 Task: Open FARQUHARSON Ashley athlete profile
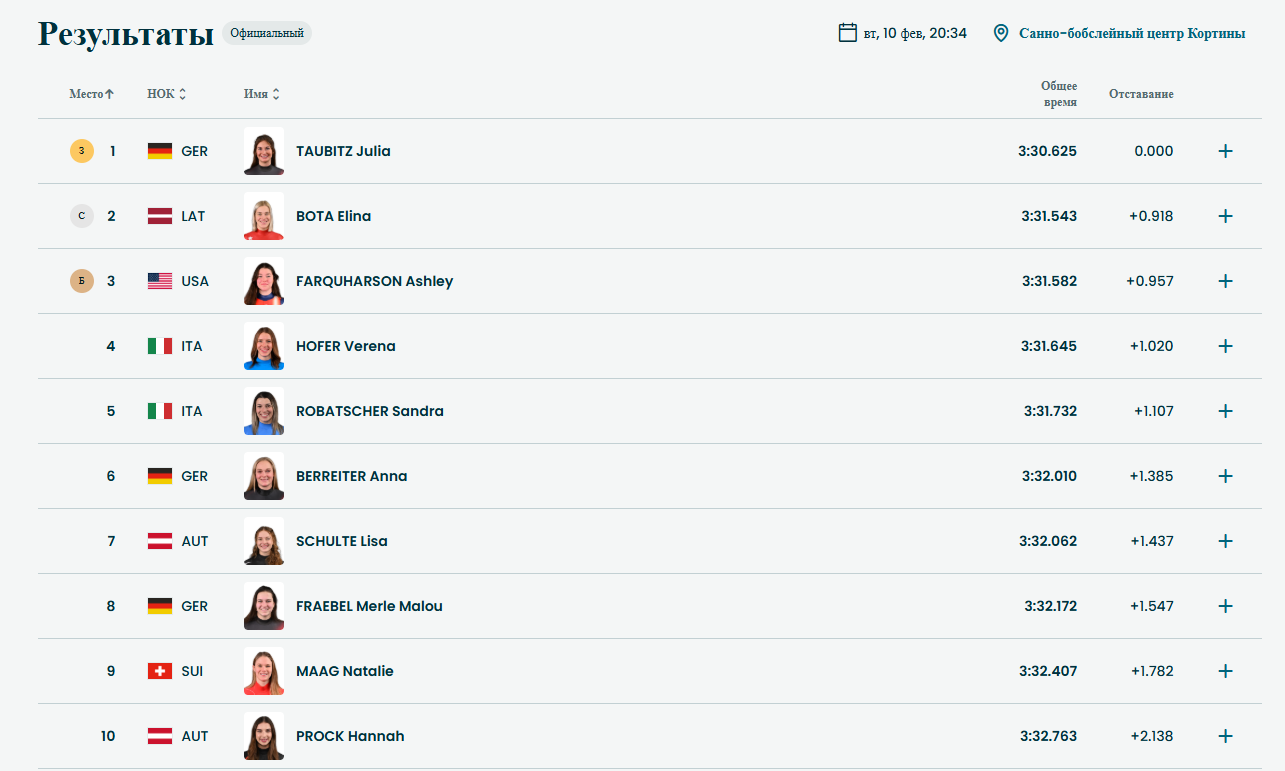tap(374, 281)
